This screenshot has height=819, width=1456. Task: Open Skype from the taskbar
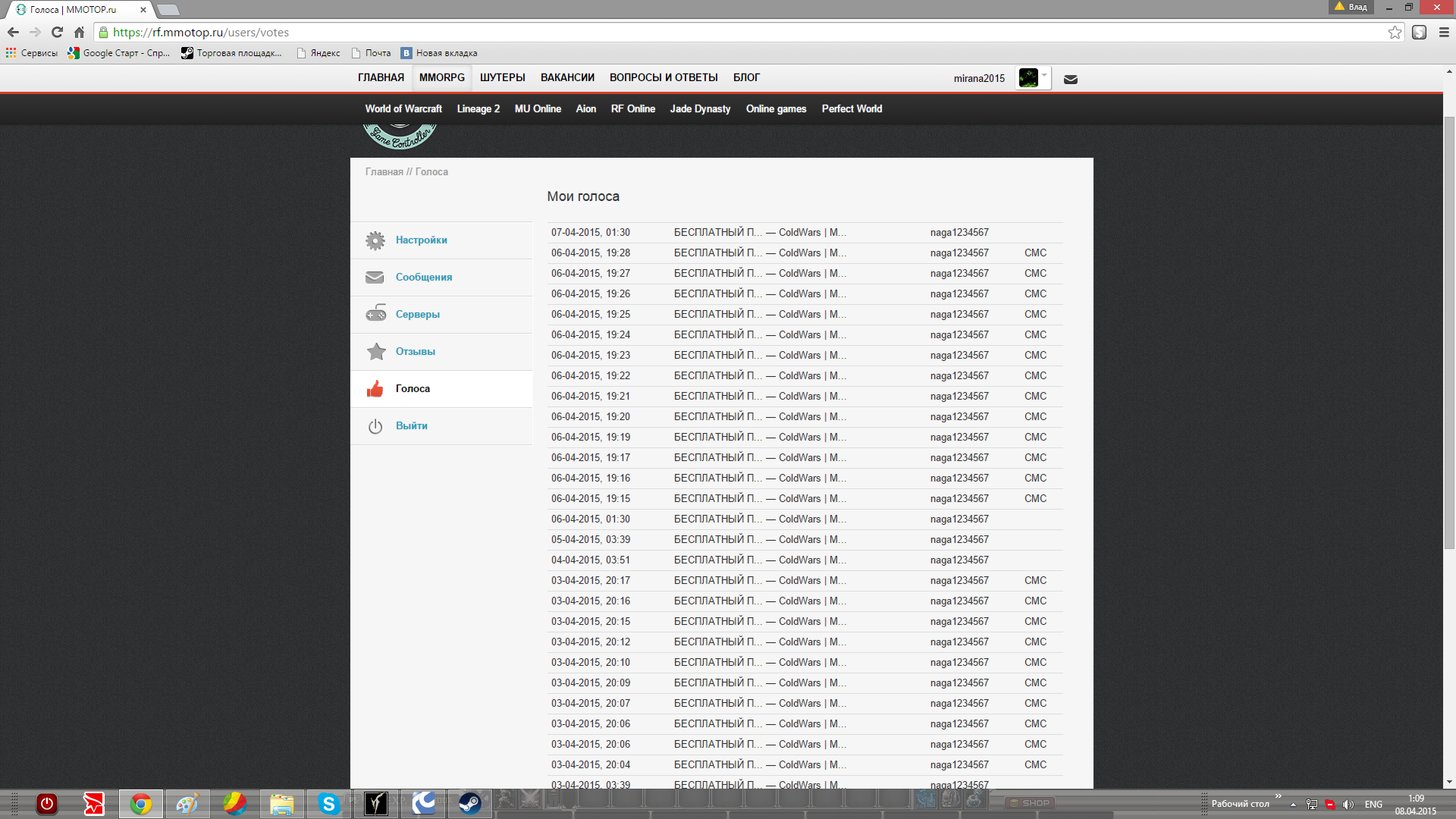pos(328,804)
